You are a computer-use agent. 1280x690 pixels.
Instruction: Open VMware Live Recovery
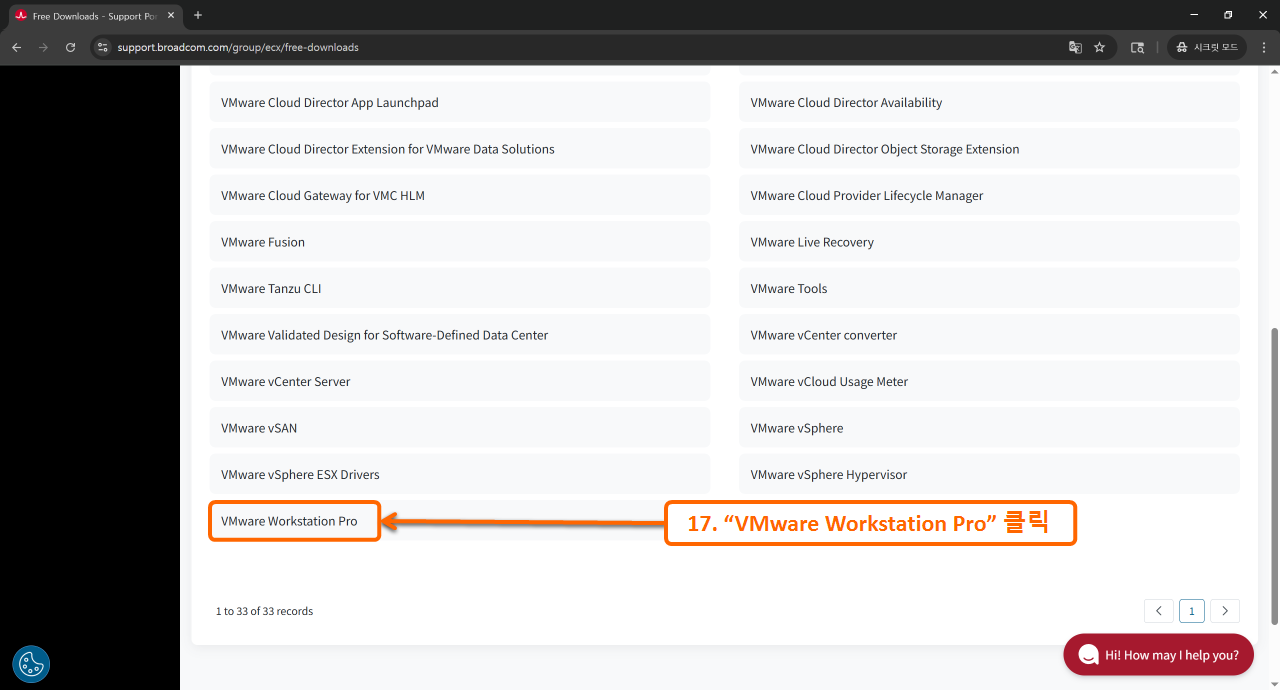[989, 242]
